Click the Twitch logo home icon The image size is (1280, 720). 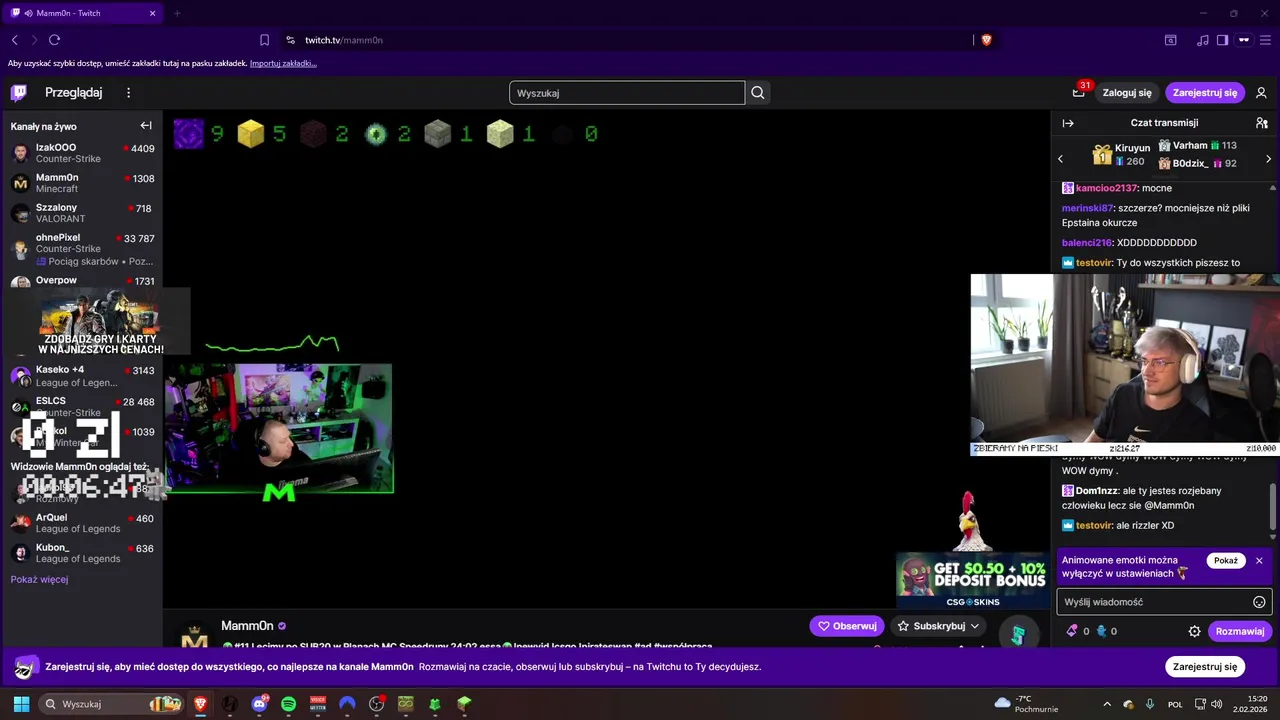point(19,93)
